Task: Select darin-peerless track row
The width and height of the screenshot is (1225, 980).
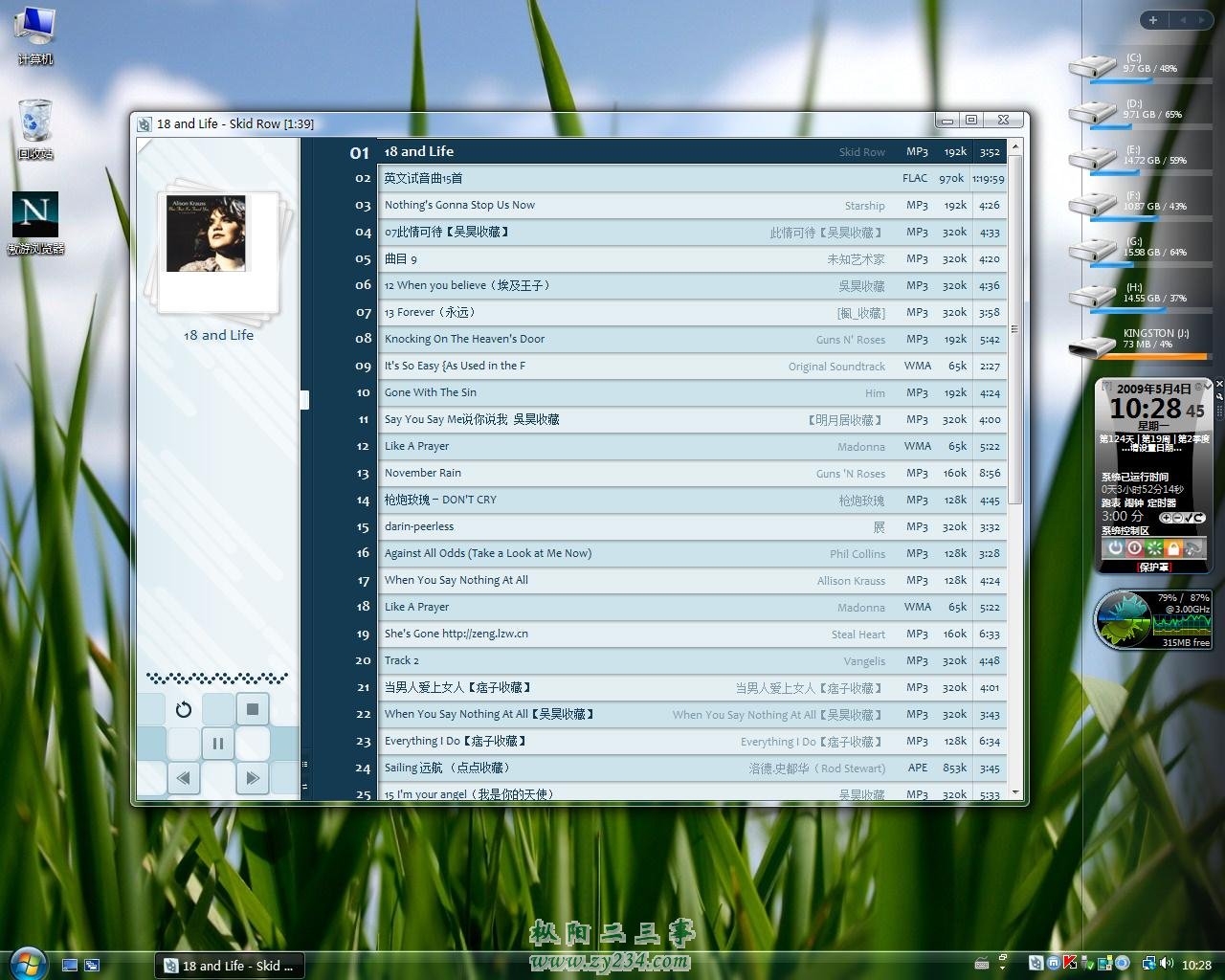Action: tap(692, 526)
